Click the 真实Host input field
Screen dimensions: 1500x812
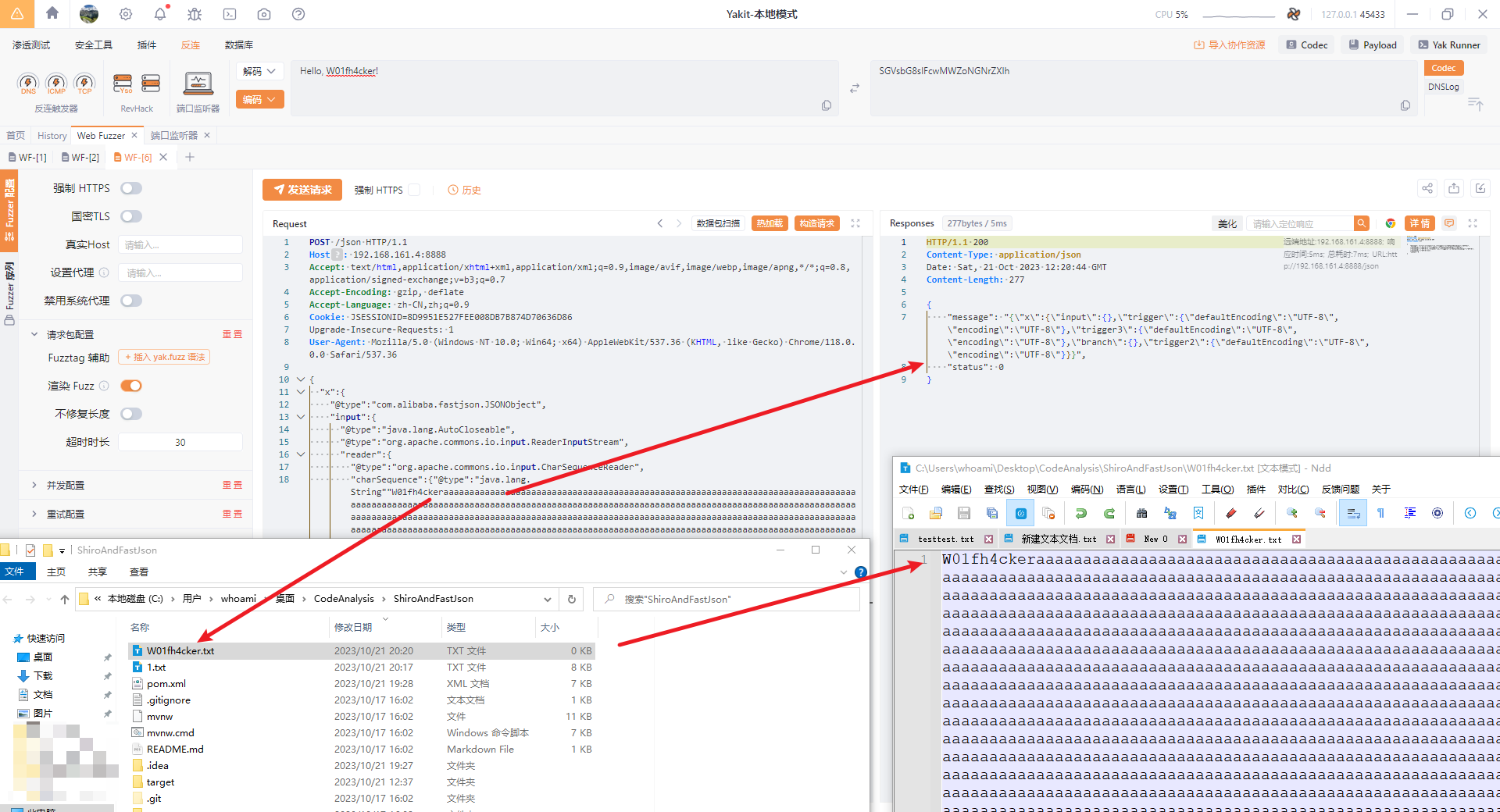click(x=180, y=244)
